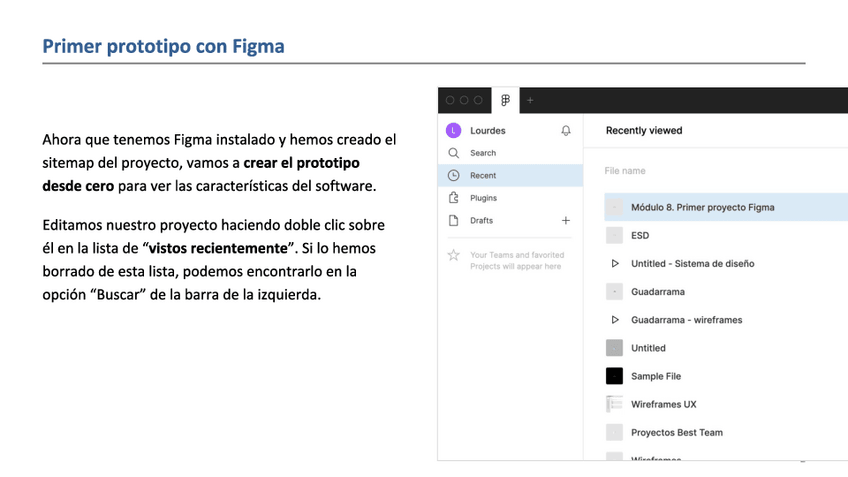Sort by File name column header
Viewport: 848px width, 477px height.
pos(625,171)
